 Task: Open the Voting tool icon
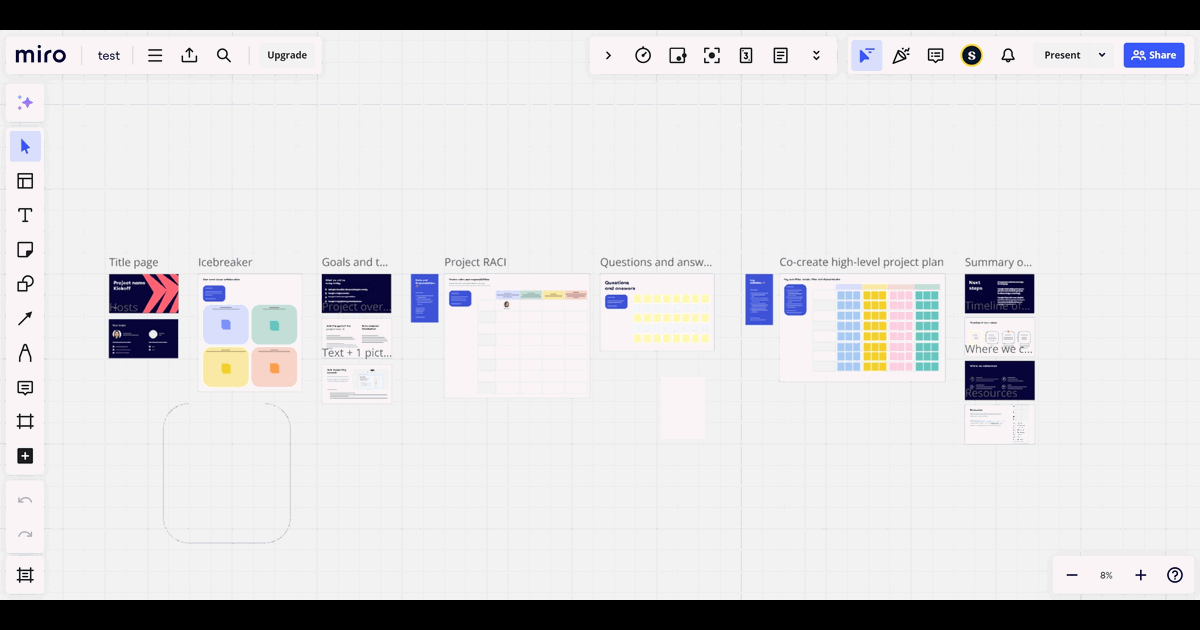678,55
